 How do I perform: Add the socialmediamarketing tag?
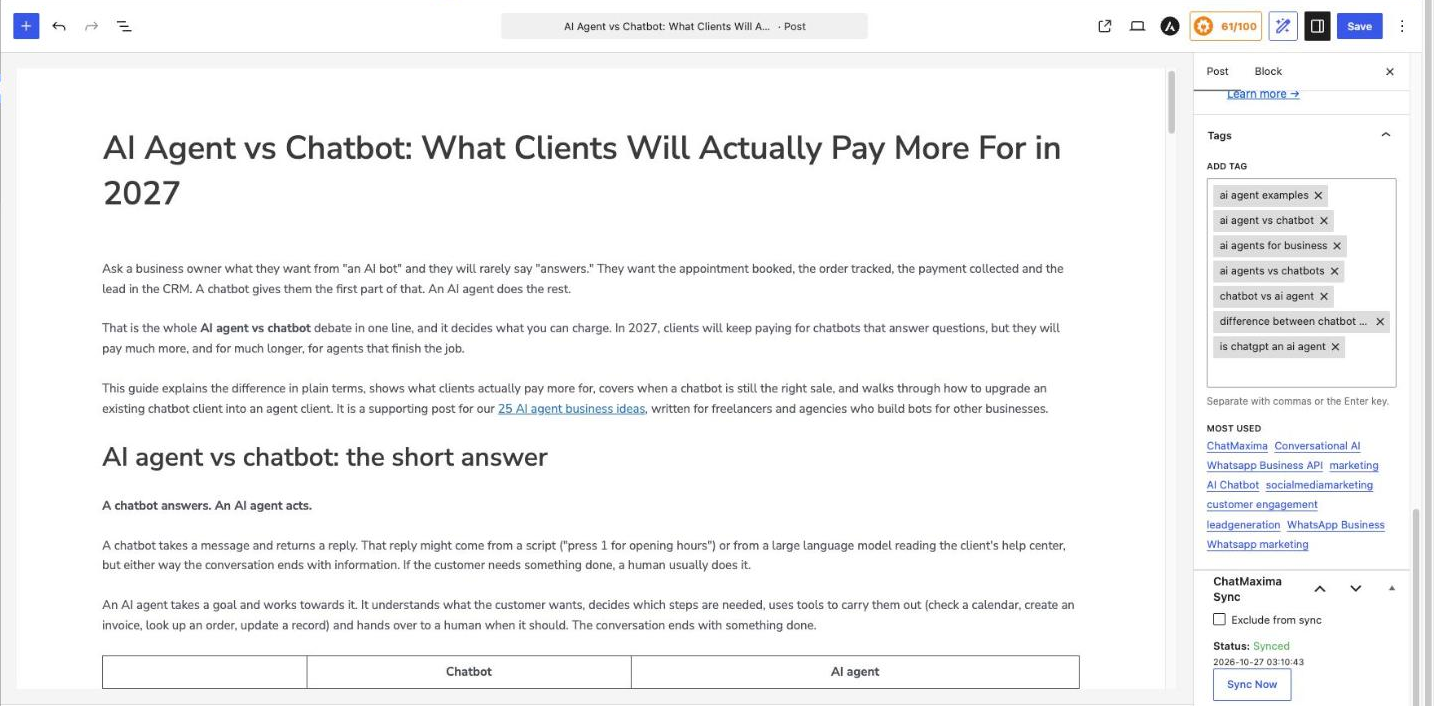[1319, 485]
